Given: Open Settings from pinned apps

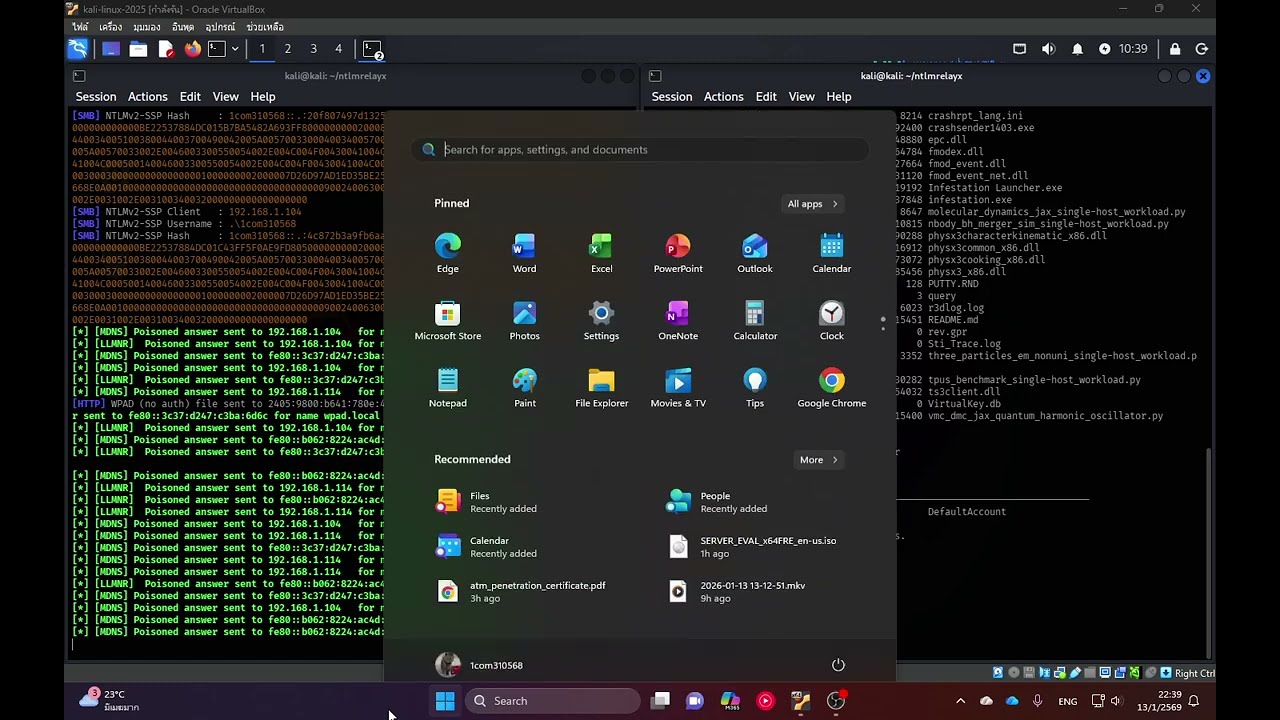Looking at the screenshot, I should coord(601,320).
